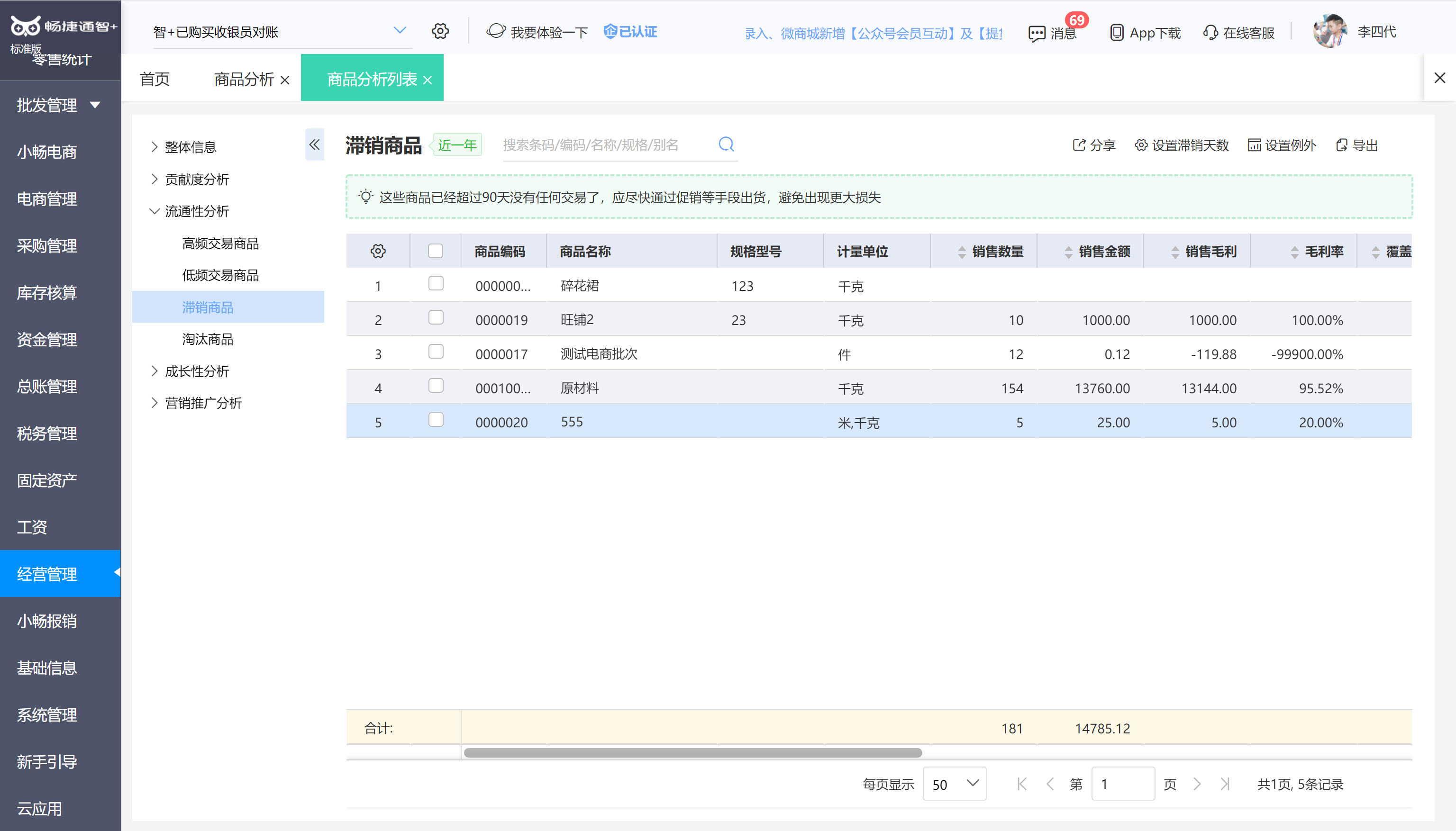The image size is (1456, 831).
Task: Click the top bar settings gear
Action: click(x=440, y=31)
